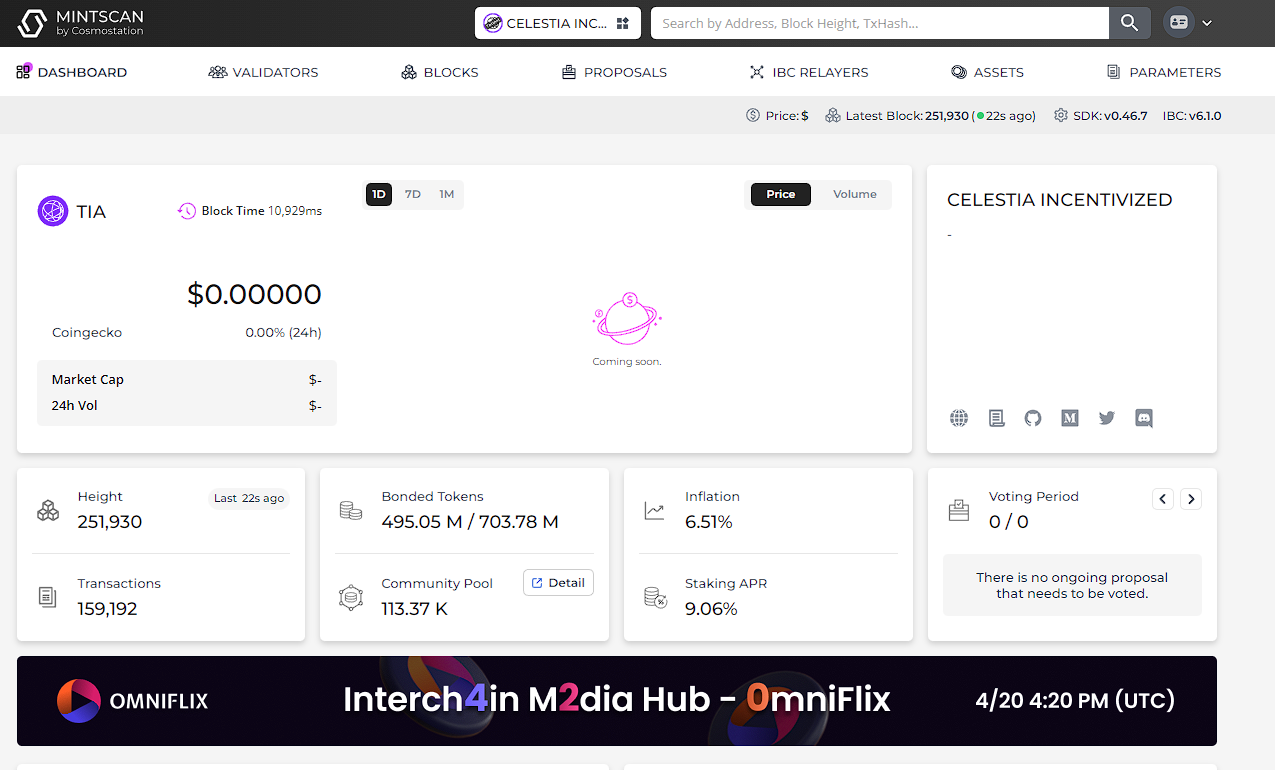Open the Celestia GitHub repository icon
1275x770 pixels.
[1032, 418]
